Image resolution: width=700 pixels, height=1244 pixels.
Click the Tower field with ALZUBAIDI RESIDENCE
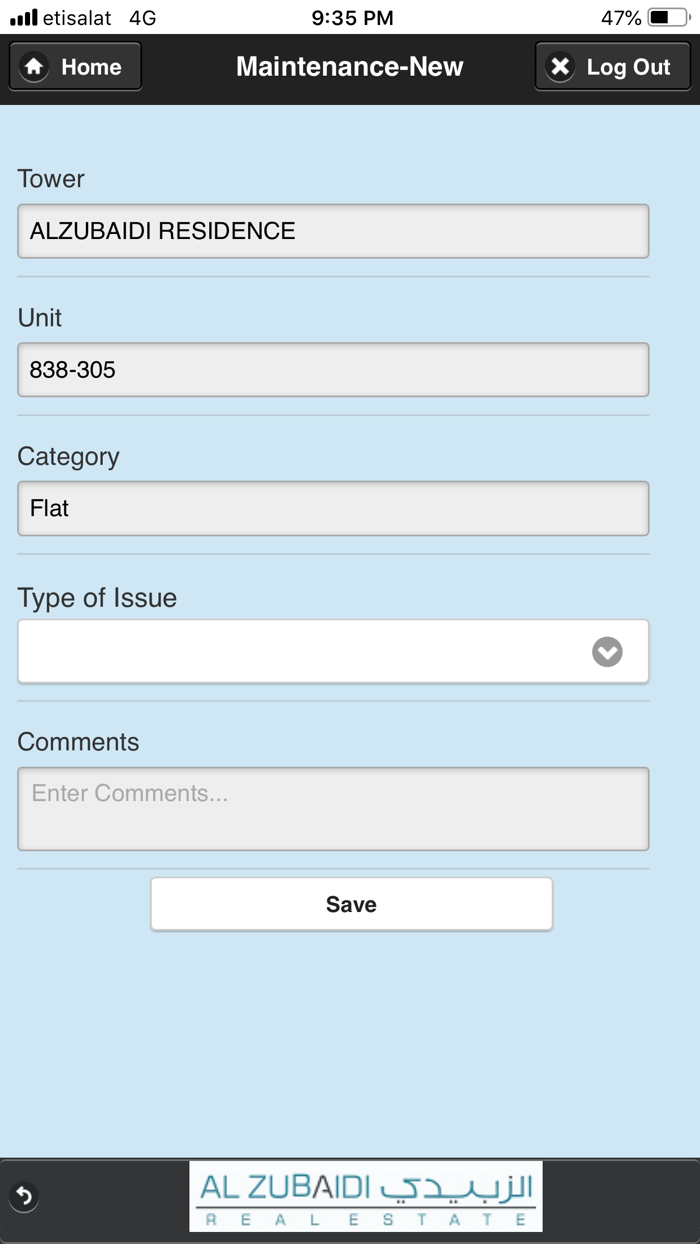click(333, 231)
